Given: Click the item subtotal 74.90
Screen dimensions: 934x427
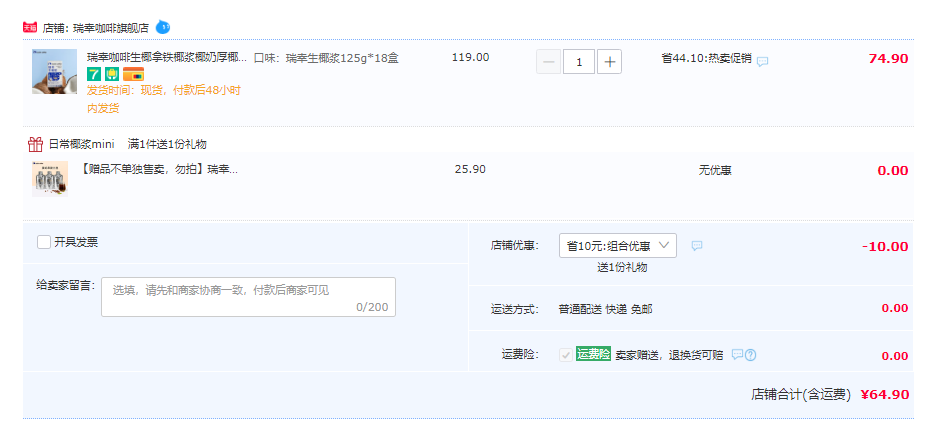Looking at the screenshot, I should (888, 58).
